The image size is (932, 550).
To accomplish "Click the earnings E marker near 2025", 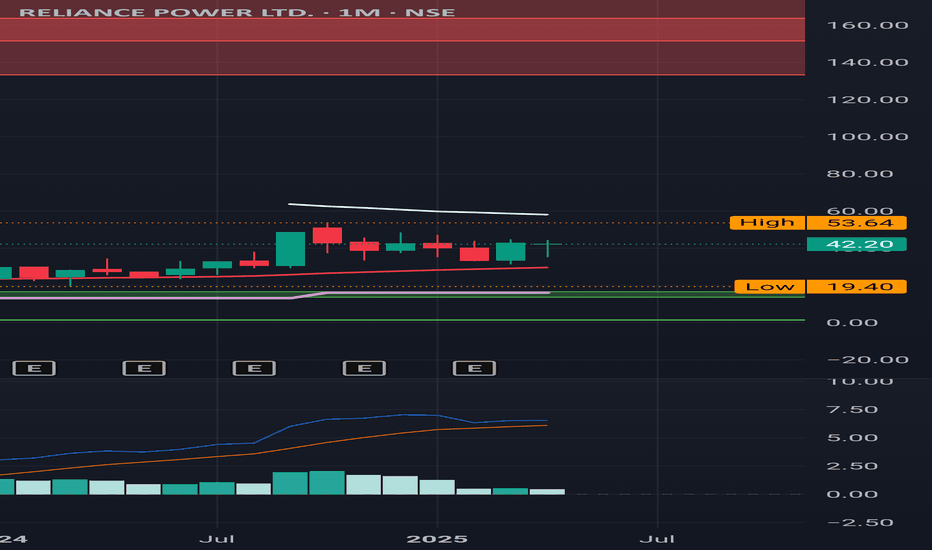I will coord(474,368).
